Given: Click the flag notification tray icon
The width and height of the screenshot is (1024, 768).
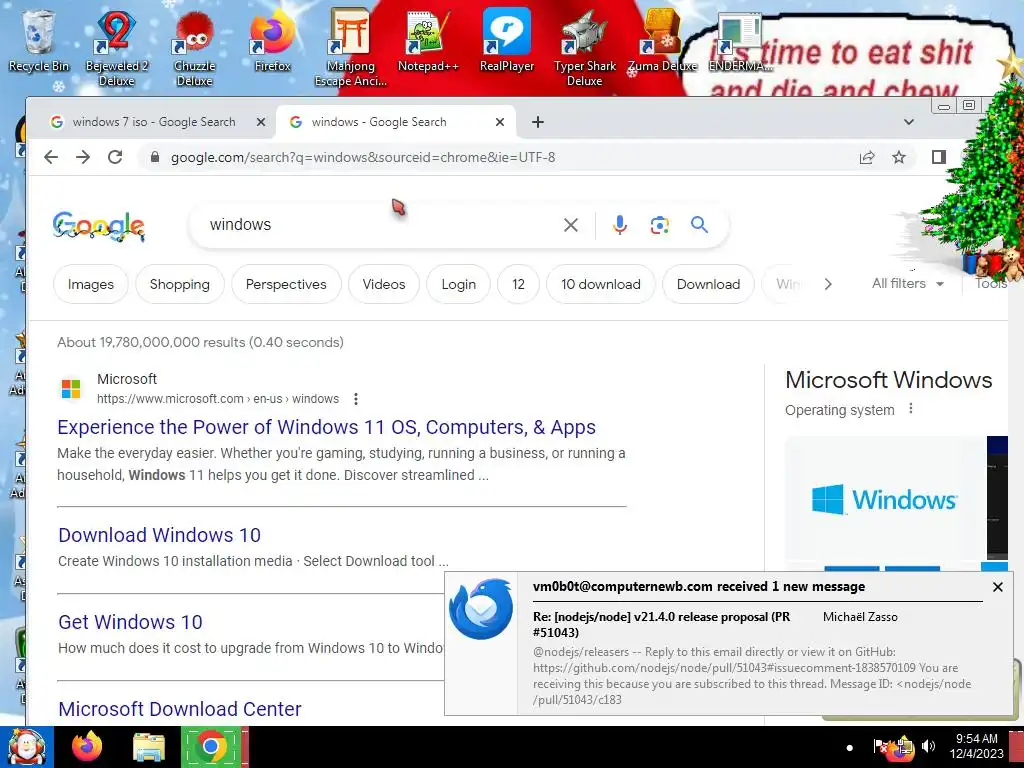Looking at the screenshot, I should [x=880, y=746].
